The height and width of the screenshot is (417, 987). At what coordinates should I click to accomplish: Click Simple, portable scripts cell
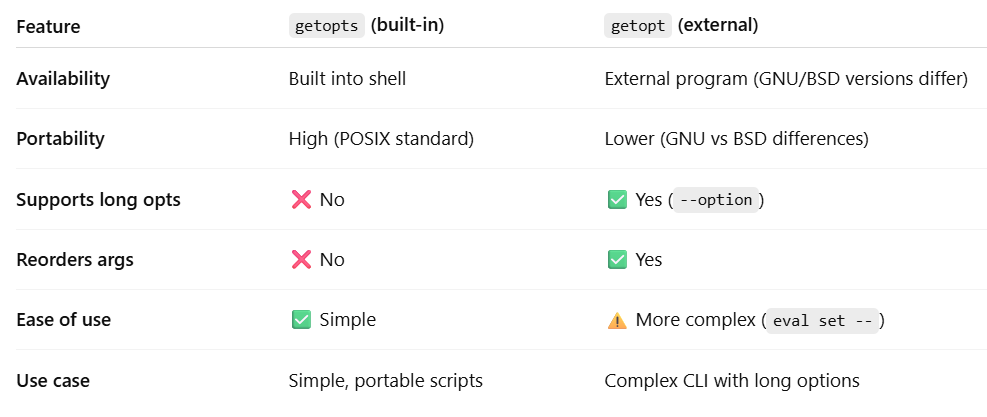[x=386, y=380]
